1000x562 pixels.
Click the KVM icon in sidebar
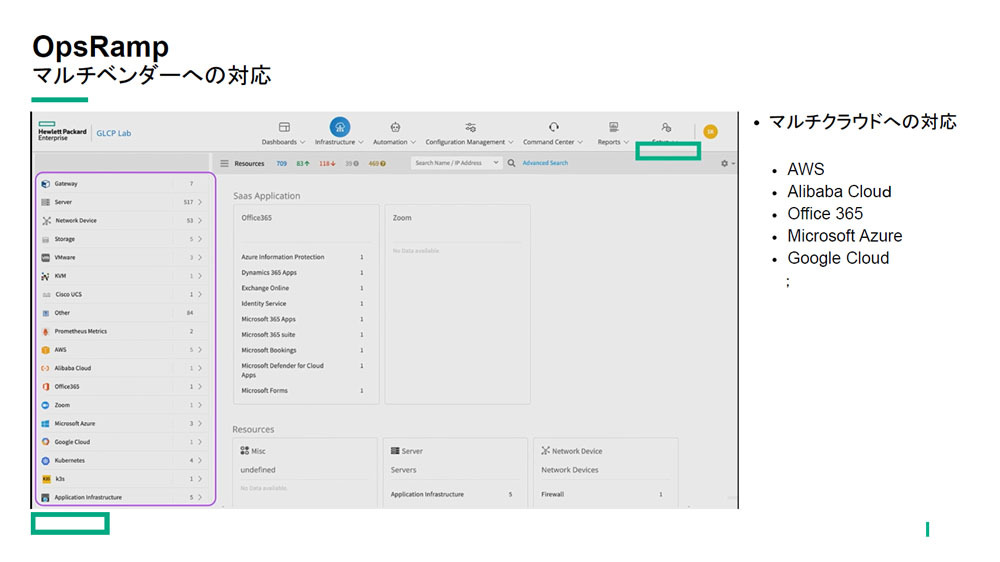click(45, 276)
